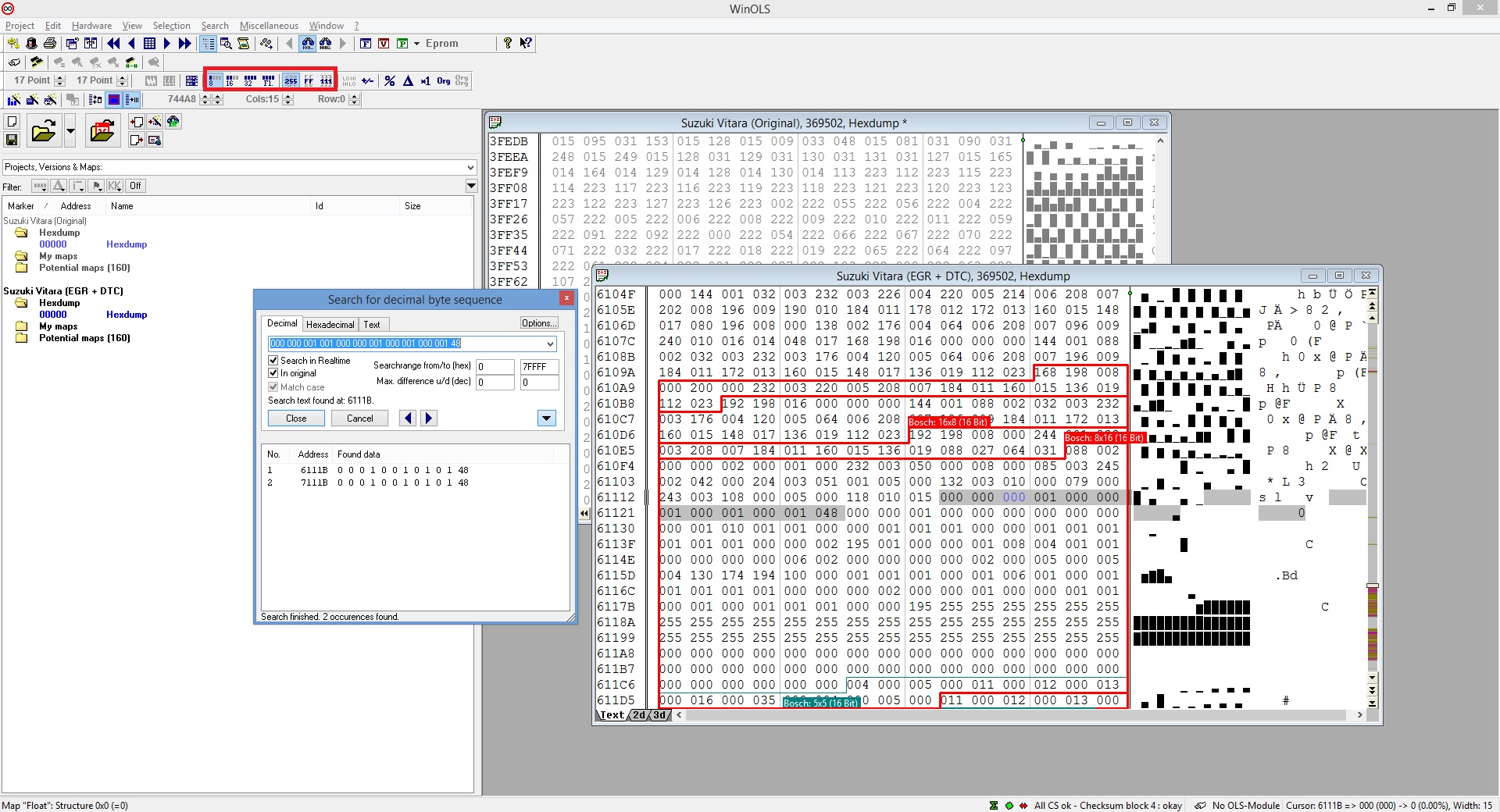Viewport: 1500px width, 812px height.
Task: Uncheck Search in Realtime checkbox
Action: 273,361
